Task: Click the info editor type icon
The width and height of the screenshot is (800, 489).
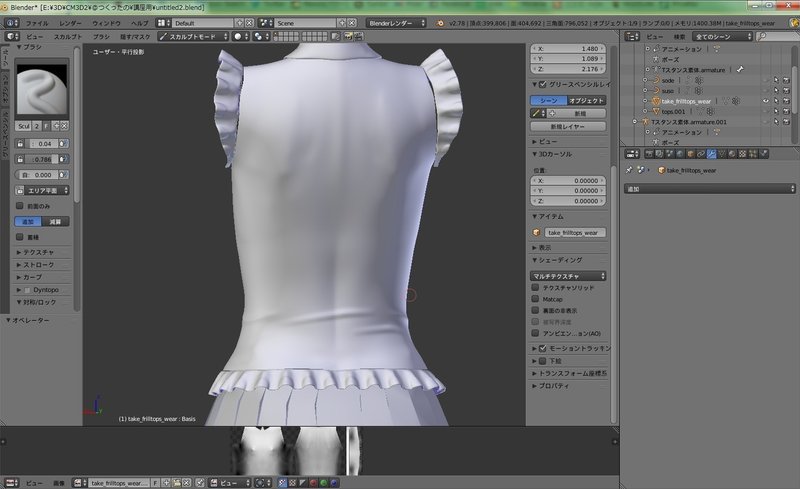Action: click(x=11, y=23)
